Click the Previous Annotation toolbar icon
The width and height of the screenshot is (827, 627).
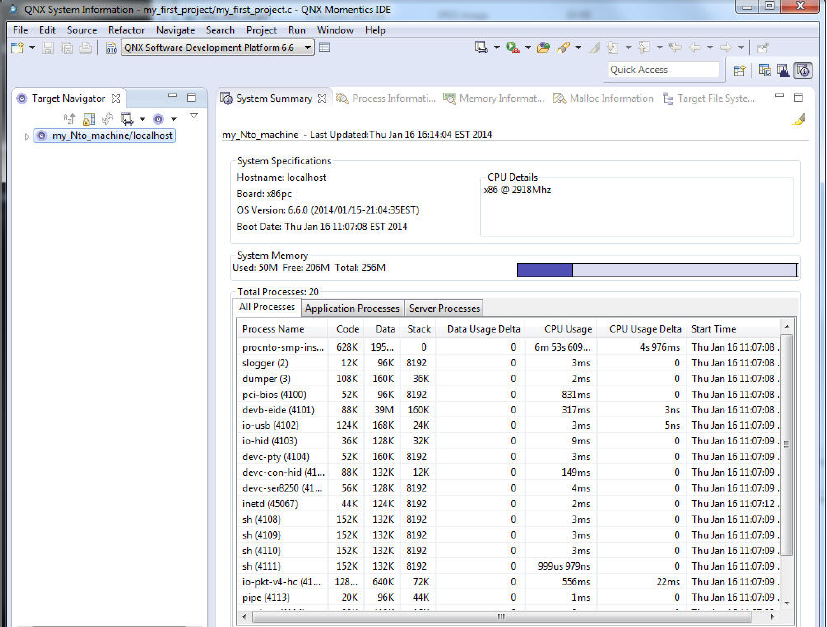(644, 48)
